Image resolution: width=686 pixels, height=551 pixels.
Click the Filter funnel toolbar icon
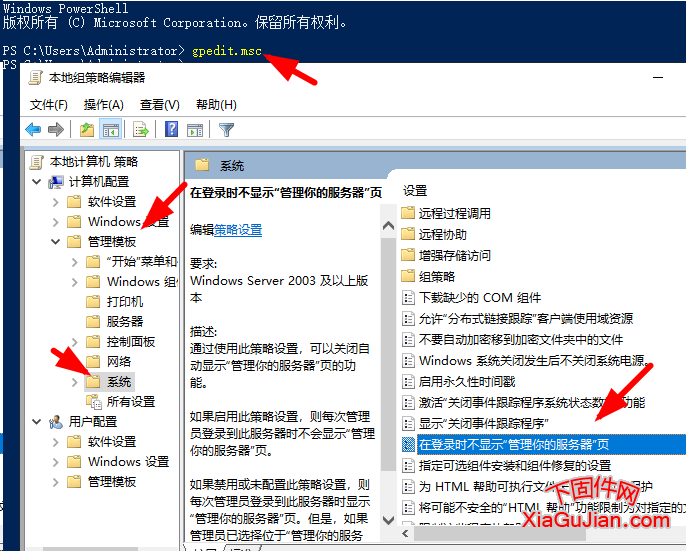(x=226, y=130)
